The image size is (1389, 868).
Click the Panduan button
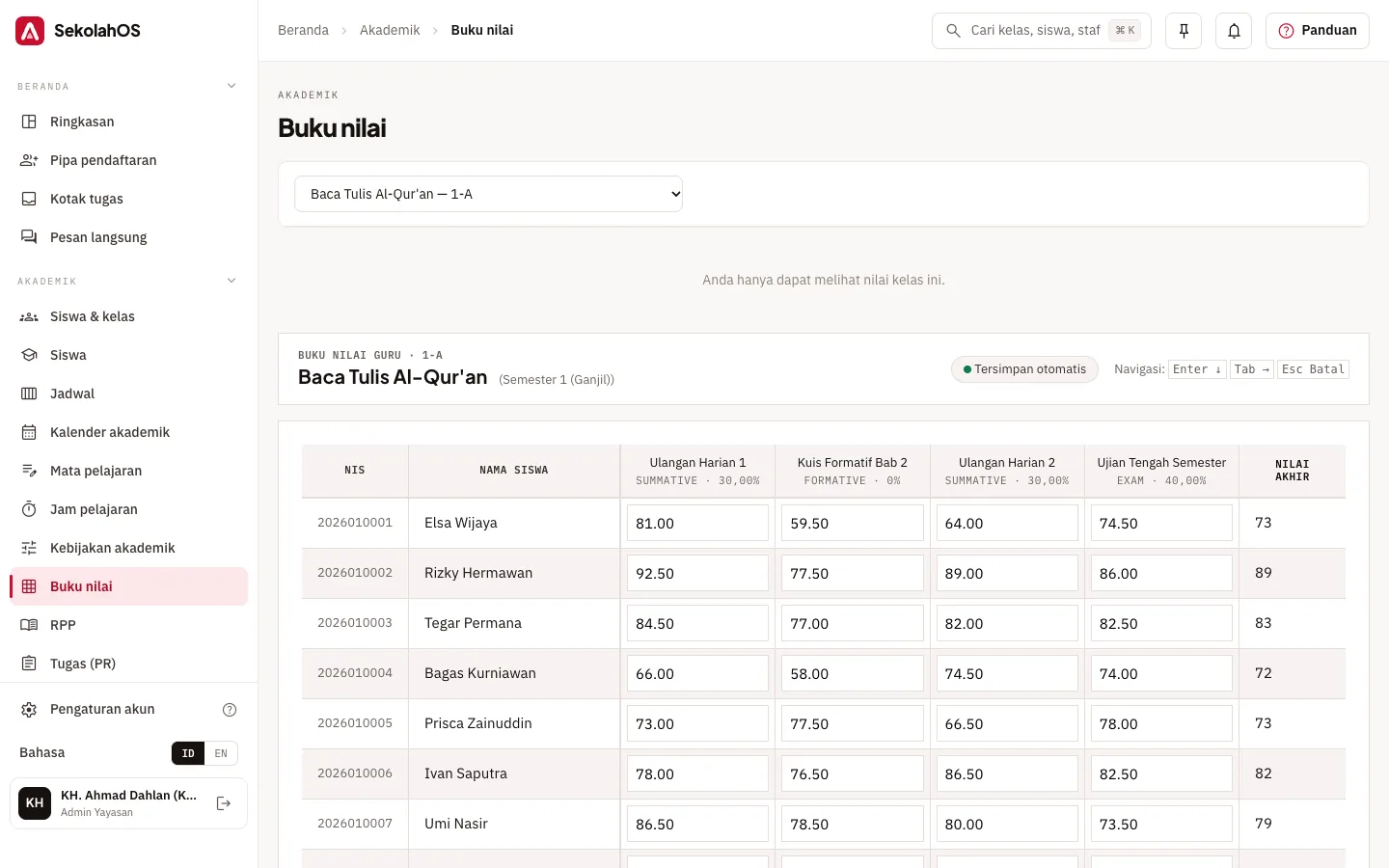[x=1317, y=31]
